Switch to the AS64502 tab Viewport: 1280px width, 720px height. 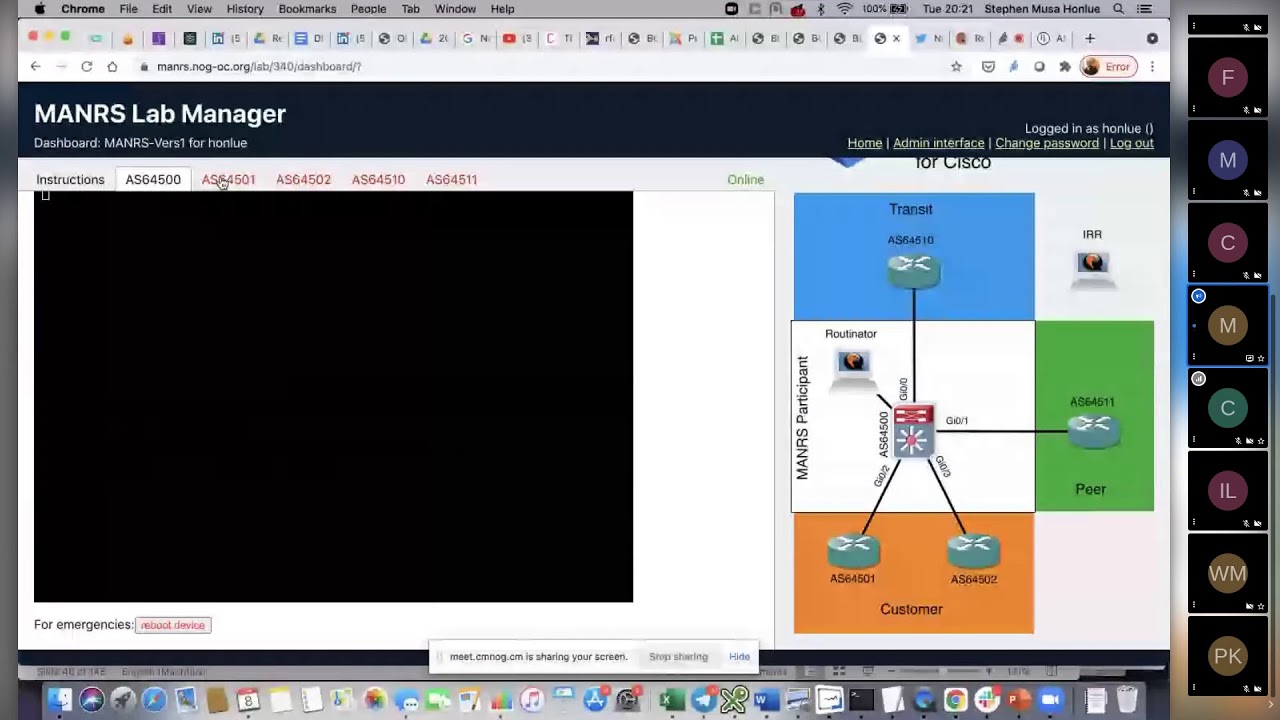[303, 179]
